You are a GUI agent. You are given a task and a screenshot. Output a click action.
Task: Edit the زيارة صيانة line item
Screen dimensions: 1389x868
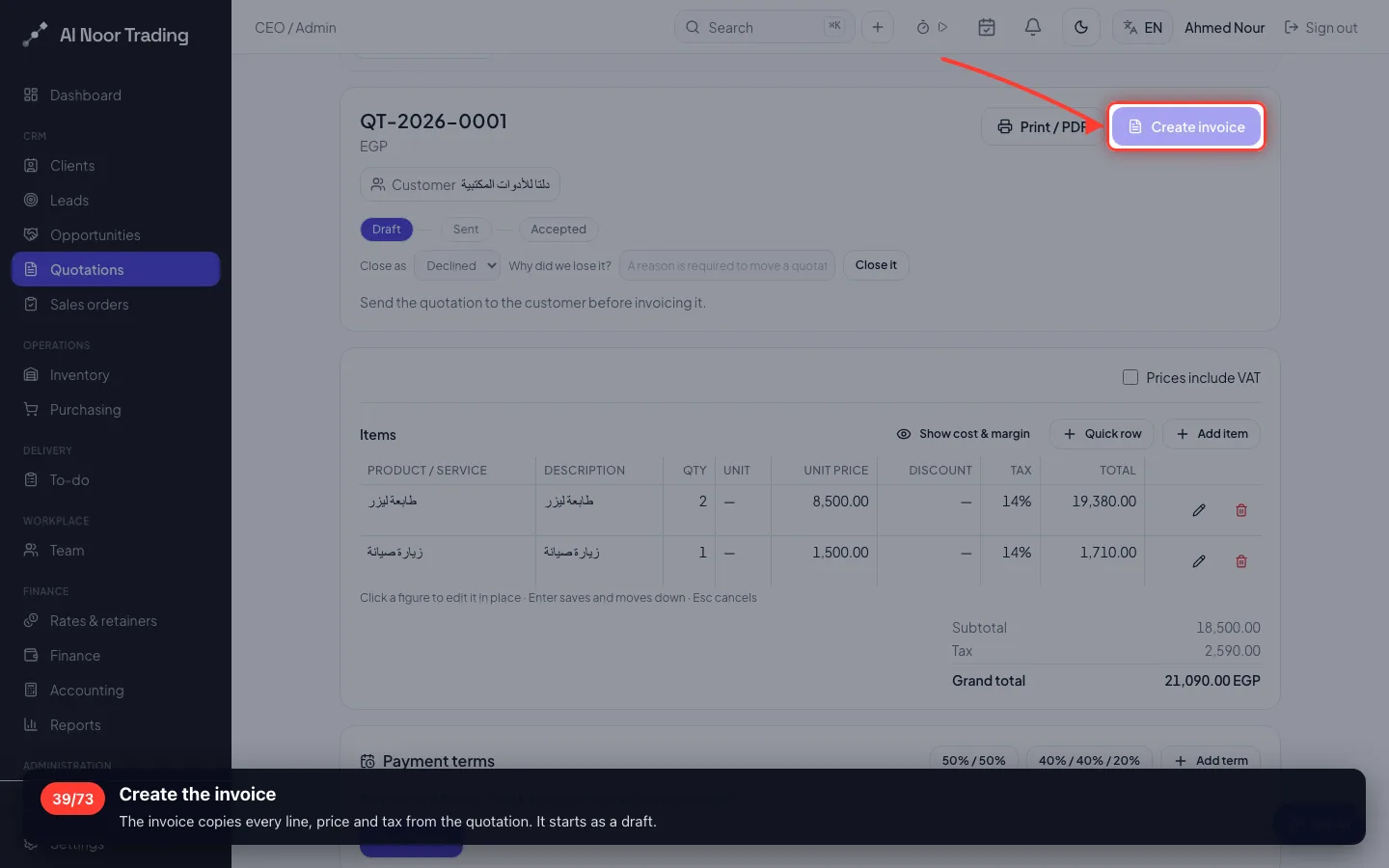1199,561
